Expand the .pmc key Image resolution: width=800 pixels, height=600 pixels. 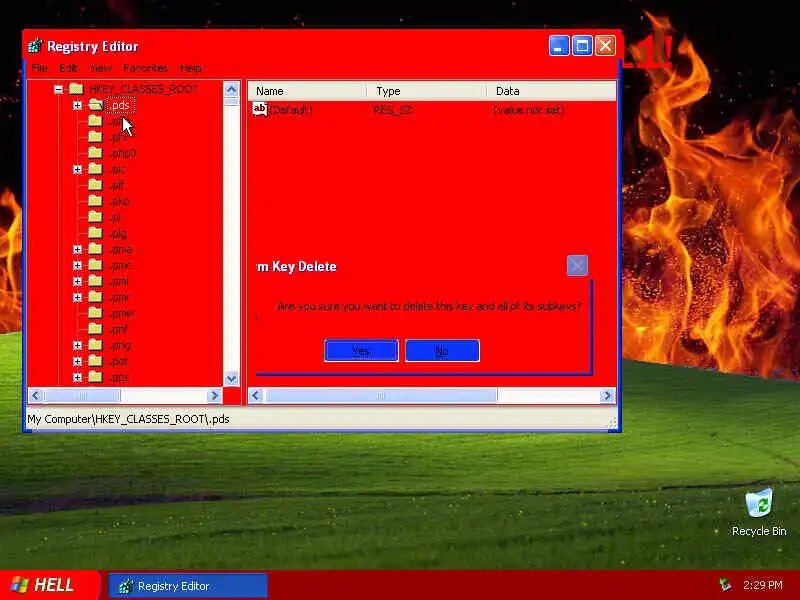pyautogui.click(x=77, y=265)
